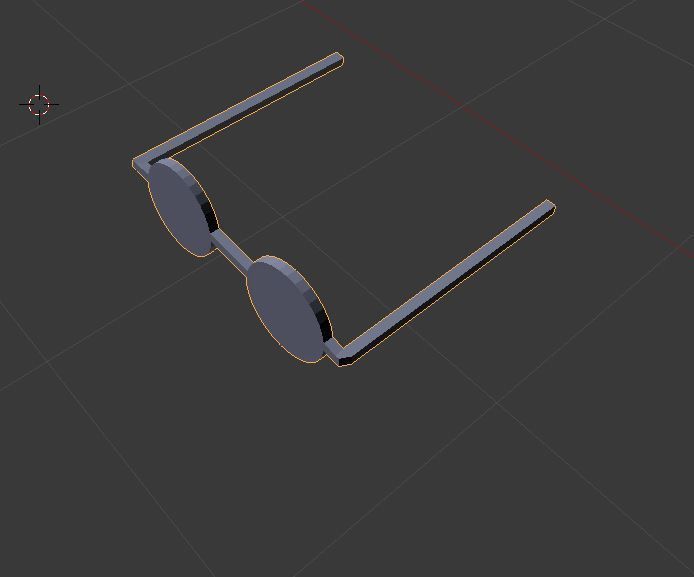Select the upper-left lens of the glasses
The image size is (694, 577).
point(182,207)
